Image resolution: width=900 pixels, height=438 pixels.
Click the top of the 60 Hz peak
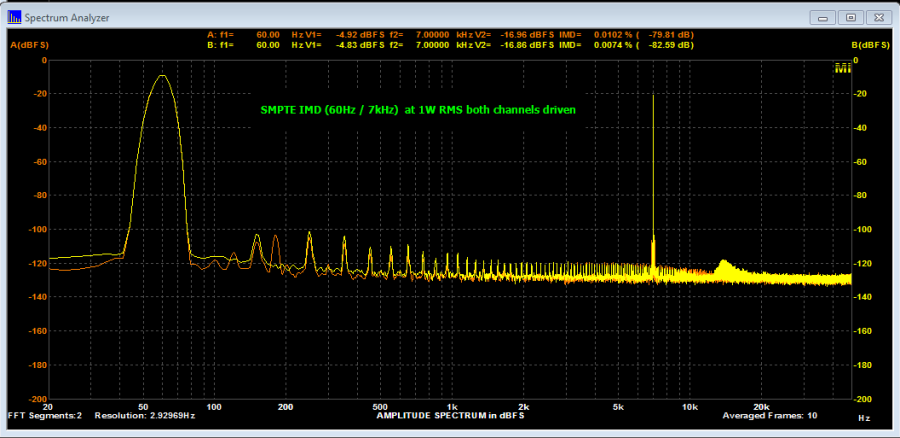(160, 76)
